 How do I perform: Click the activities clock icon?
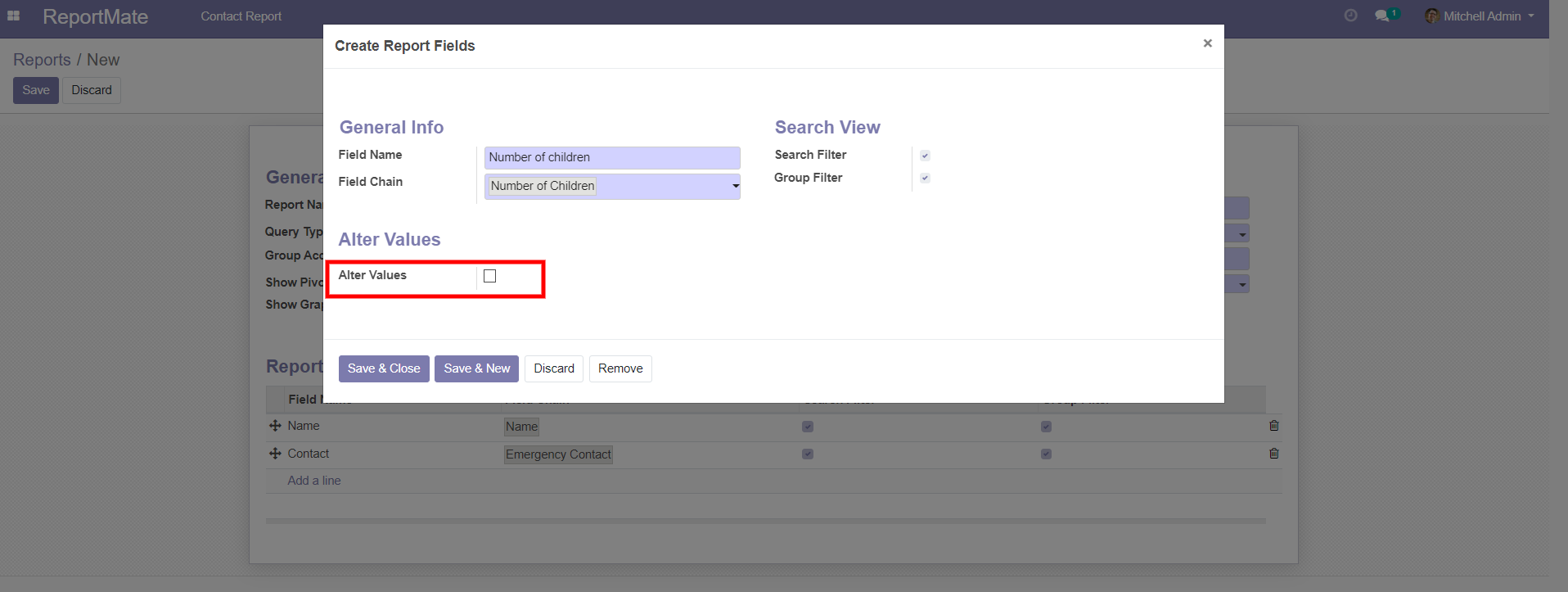coord(1350,16)
